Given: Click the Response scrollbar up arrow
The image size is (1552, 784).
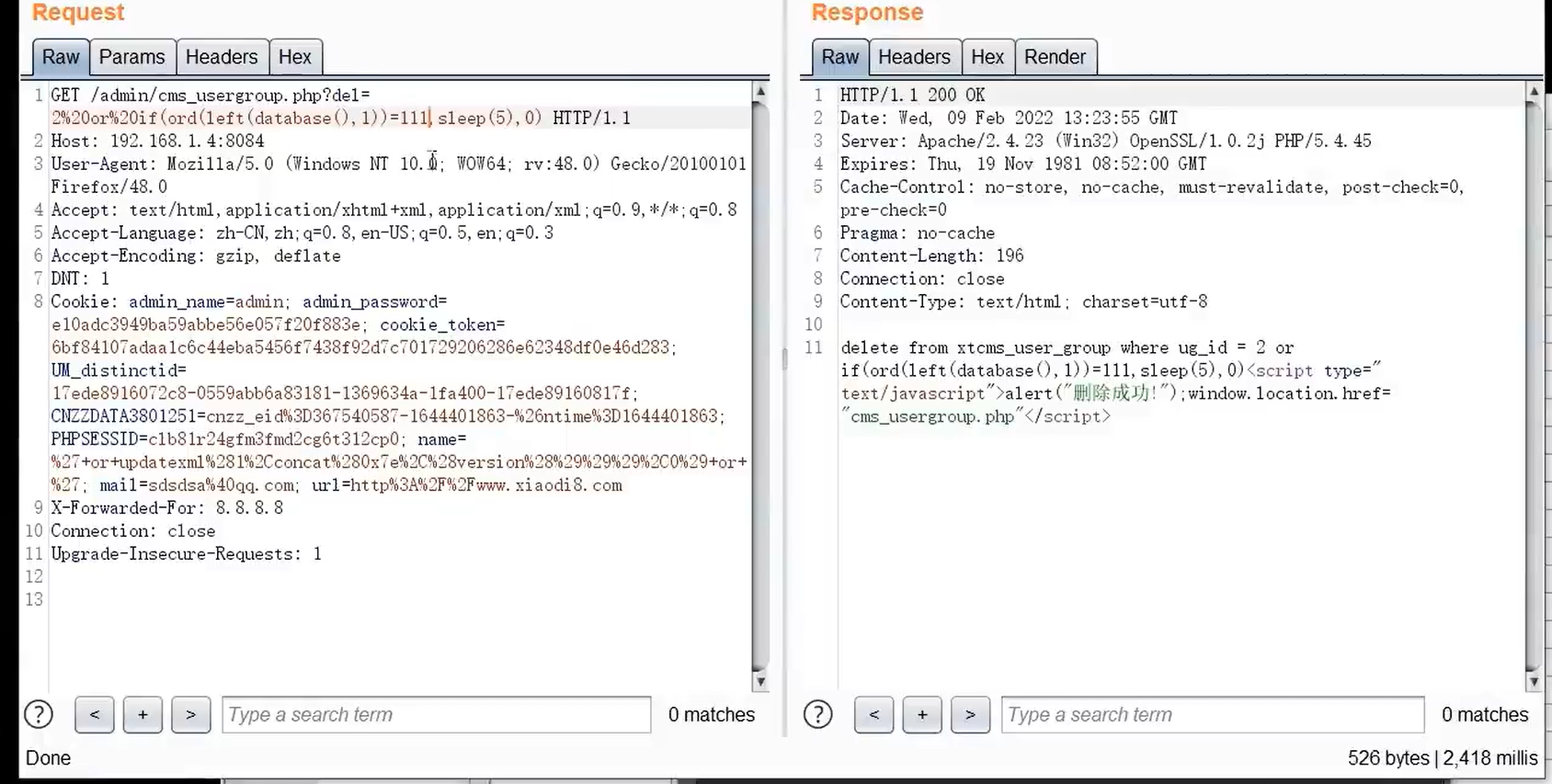Looking at the screenshot, I should (x=1534, y=92).
